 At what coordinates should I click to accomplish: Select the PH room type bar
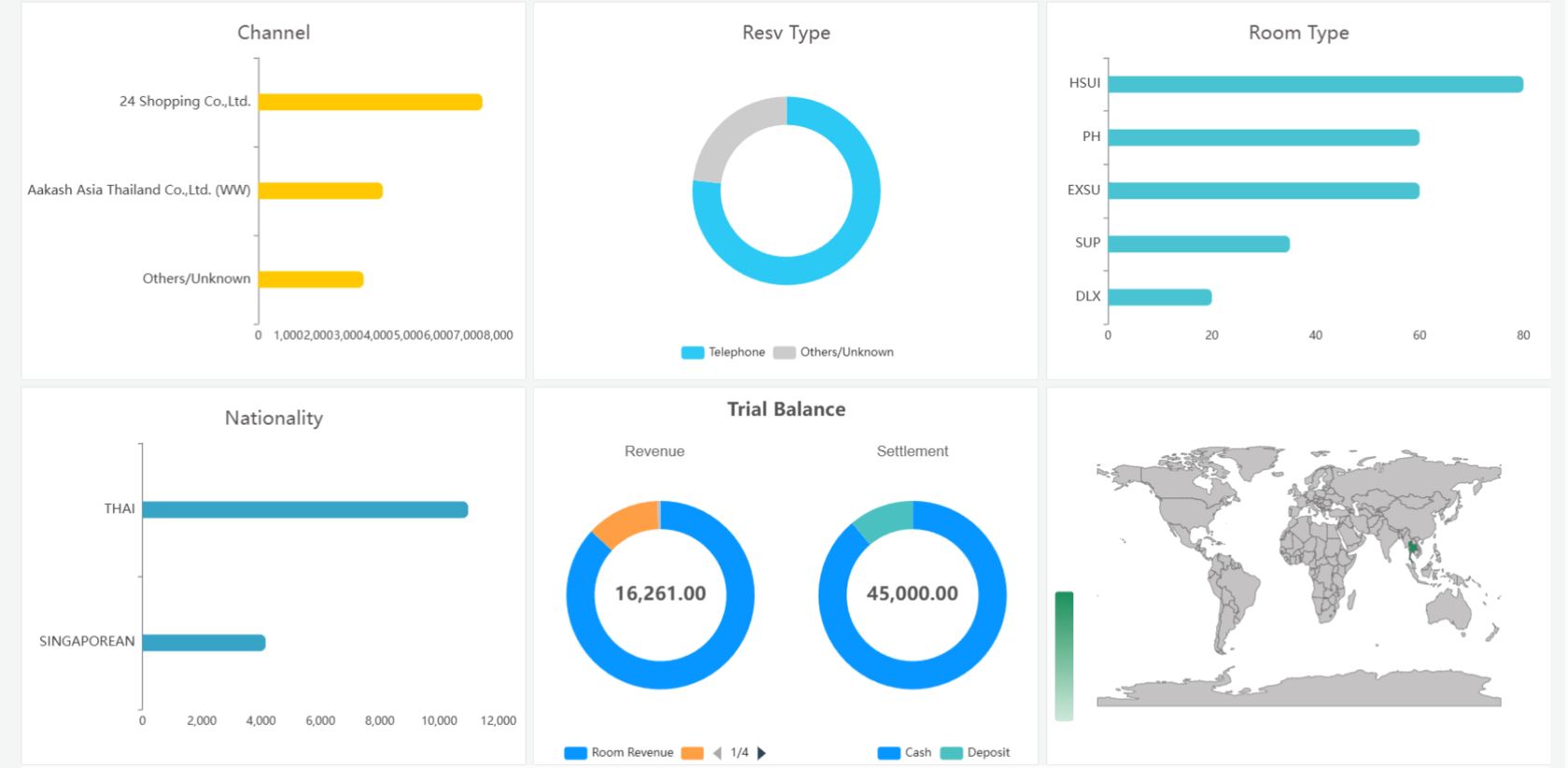pos(1263,138)
